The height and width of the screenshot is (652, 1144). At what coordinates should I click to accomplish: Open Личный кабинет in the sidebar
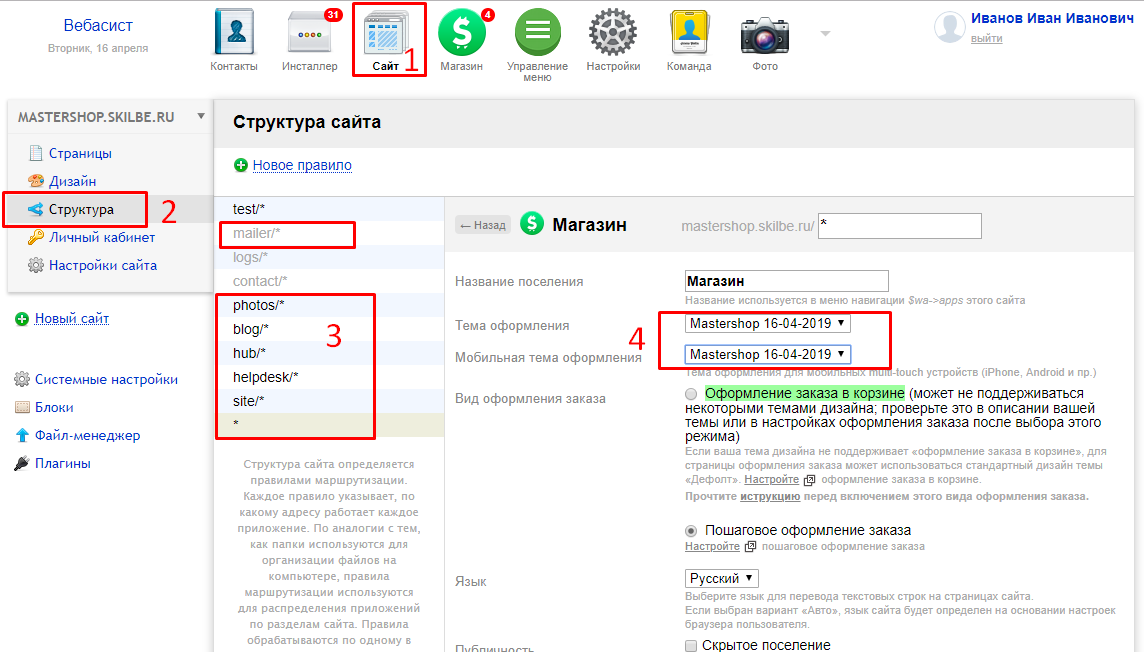coord(101,238)
